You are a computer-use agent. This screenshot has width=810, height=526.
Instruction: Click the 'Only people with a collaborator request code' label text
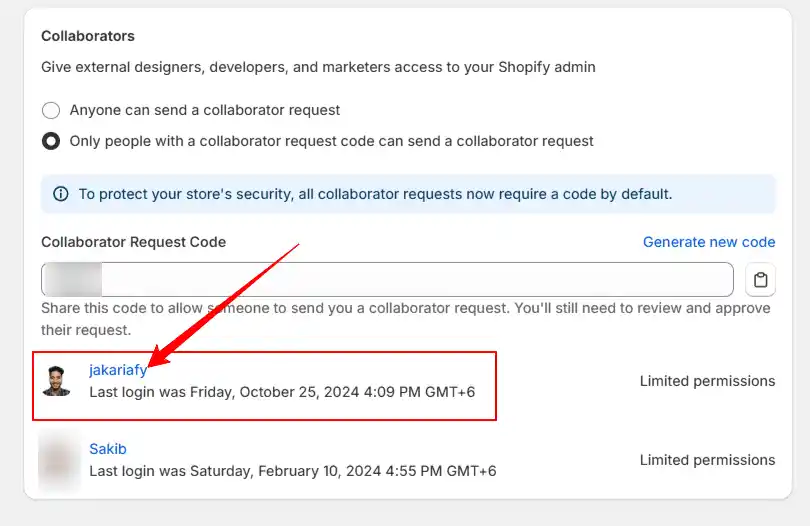coord(332,141)
